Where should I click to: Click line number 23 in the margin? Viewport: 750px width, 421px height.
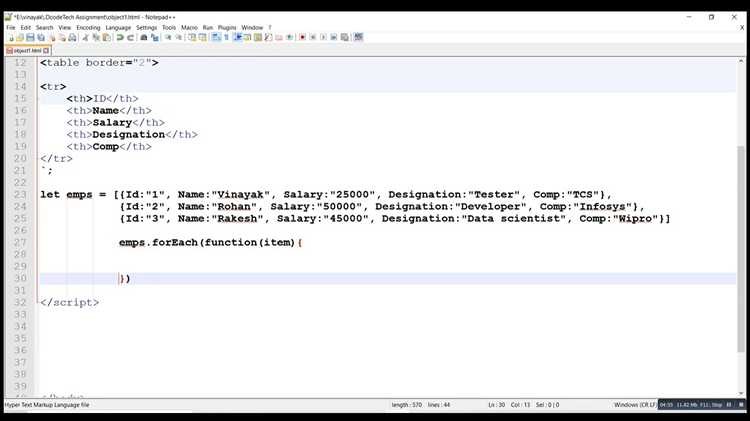(x=20, y=194)
